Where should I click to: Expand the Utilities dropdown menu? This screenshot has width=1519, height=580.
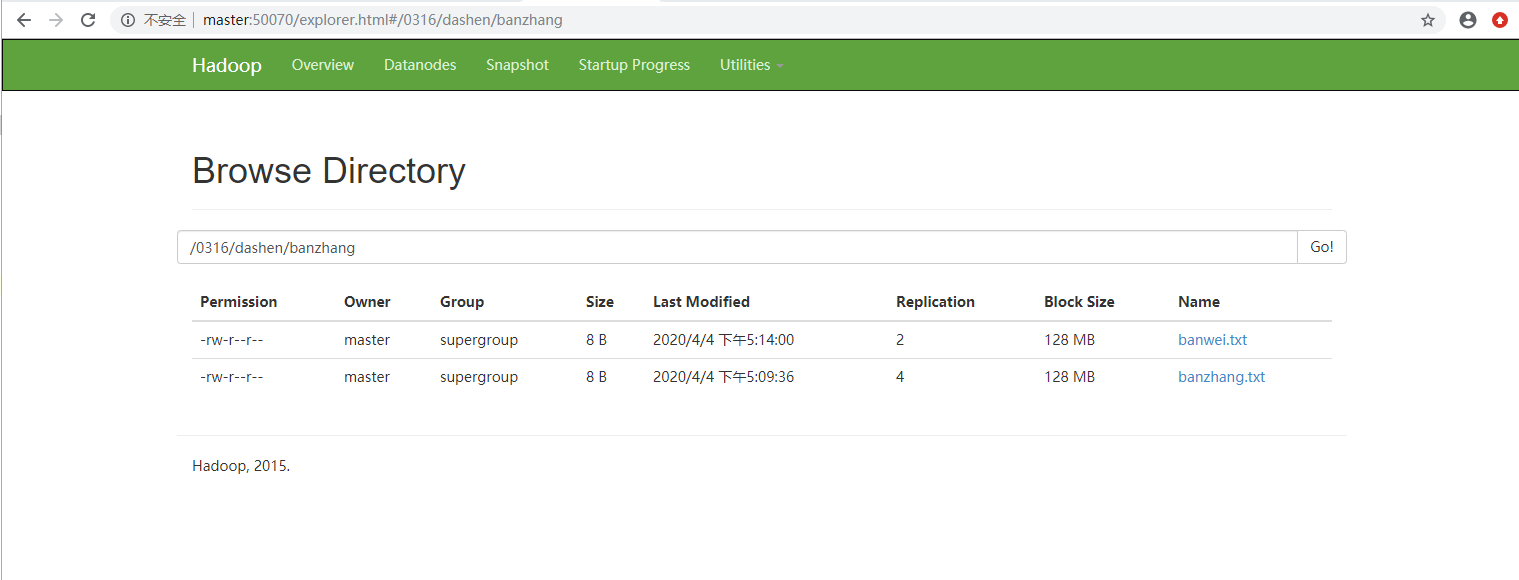[x=751, y=65]
